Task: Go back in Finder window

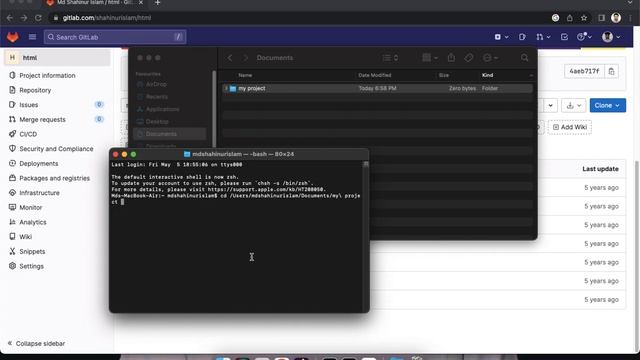Action: point(230,58)
